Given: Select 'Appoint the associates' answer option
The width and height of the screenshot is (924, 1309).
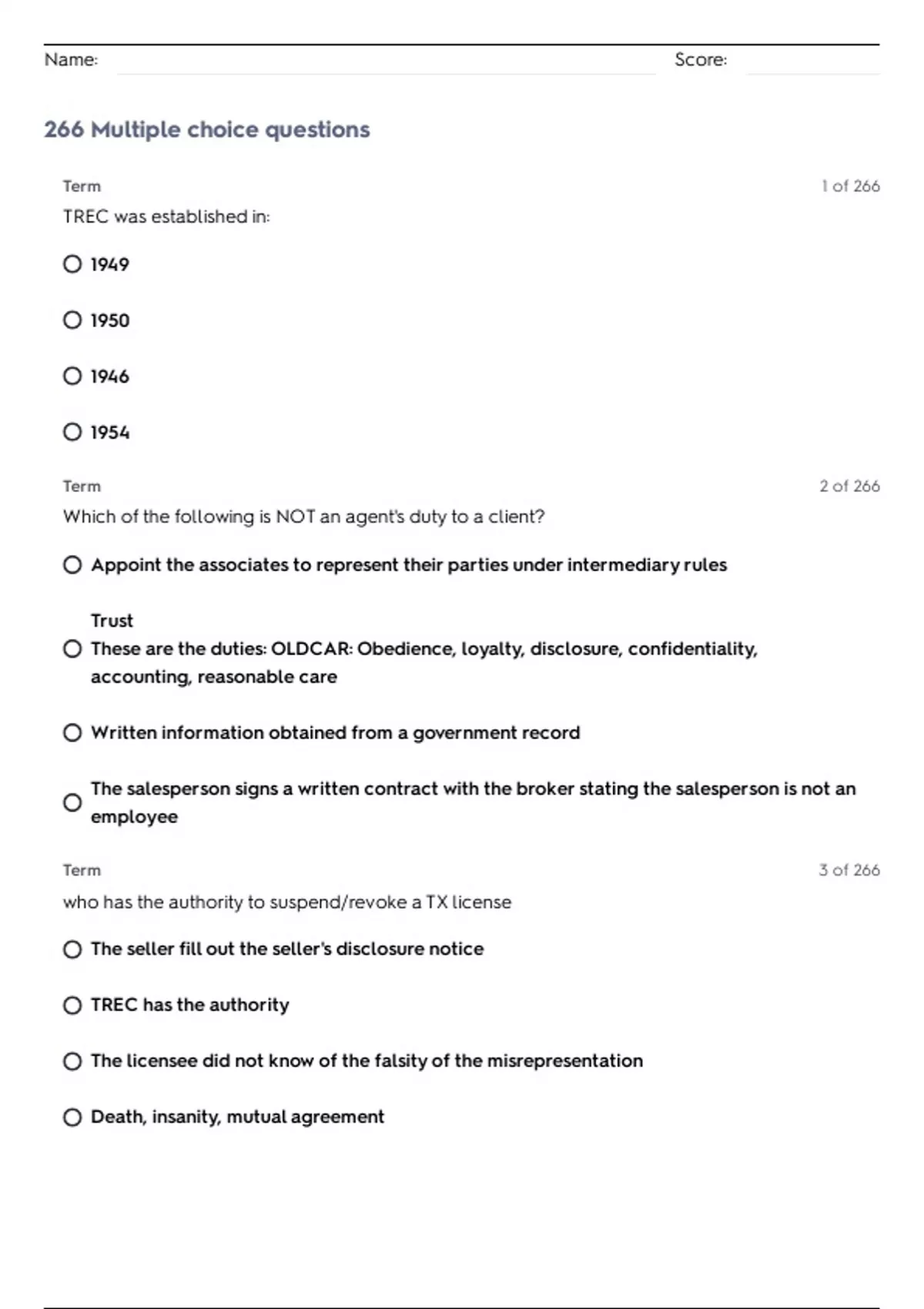Looking at the screenshot, I should (72, 565).
